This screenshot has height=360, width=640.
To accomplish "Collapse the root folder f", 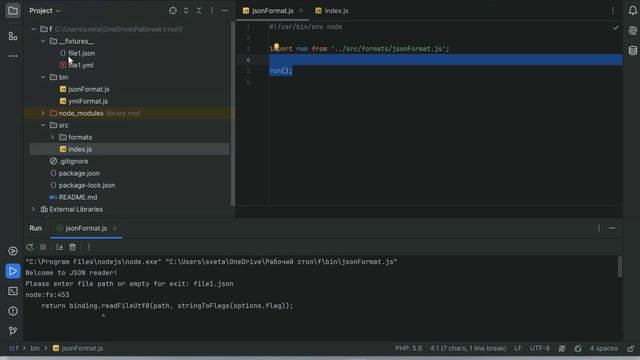I will point(34,29).
